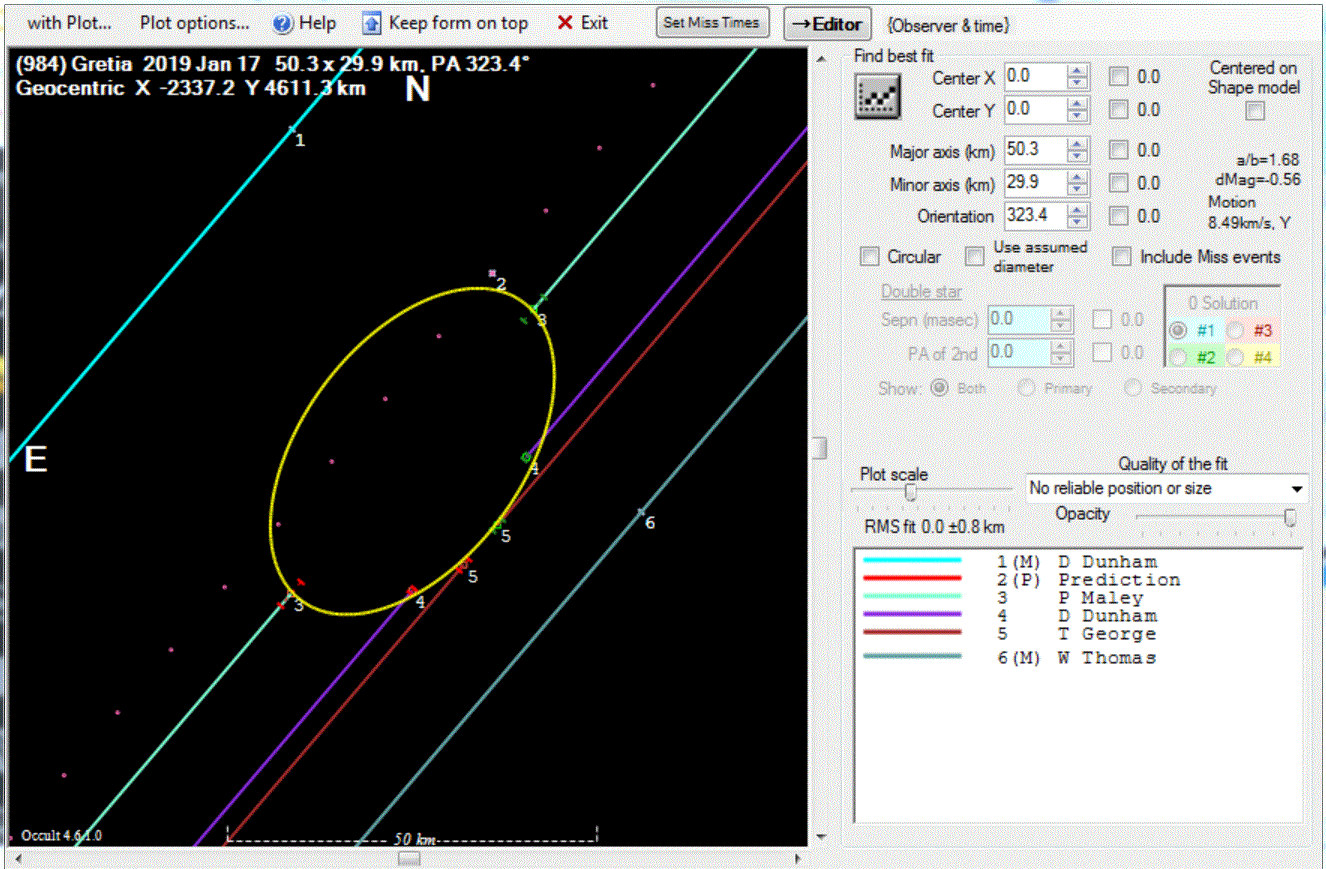Click legend entry 4 D Dunham
The width and height of the screenshot is (1326, 869).
1077,615
